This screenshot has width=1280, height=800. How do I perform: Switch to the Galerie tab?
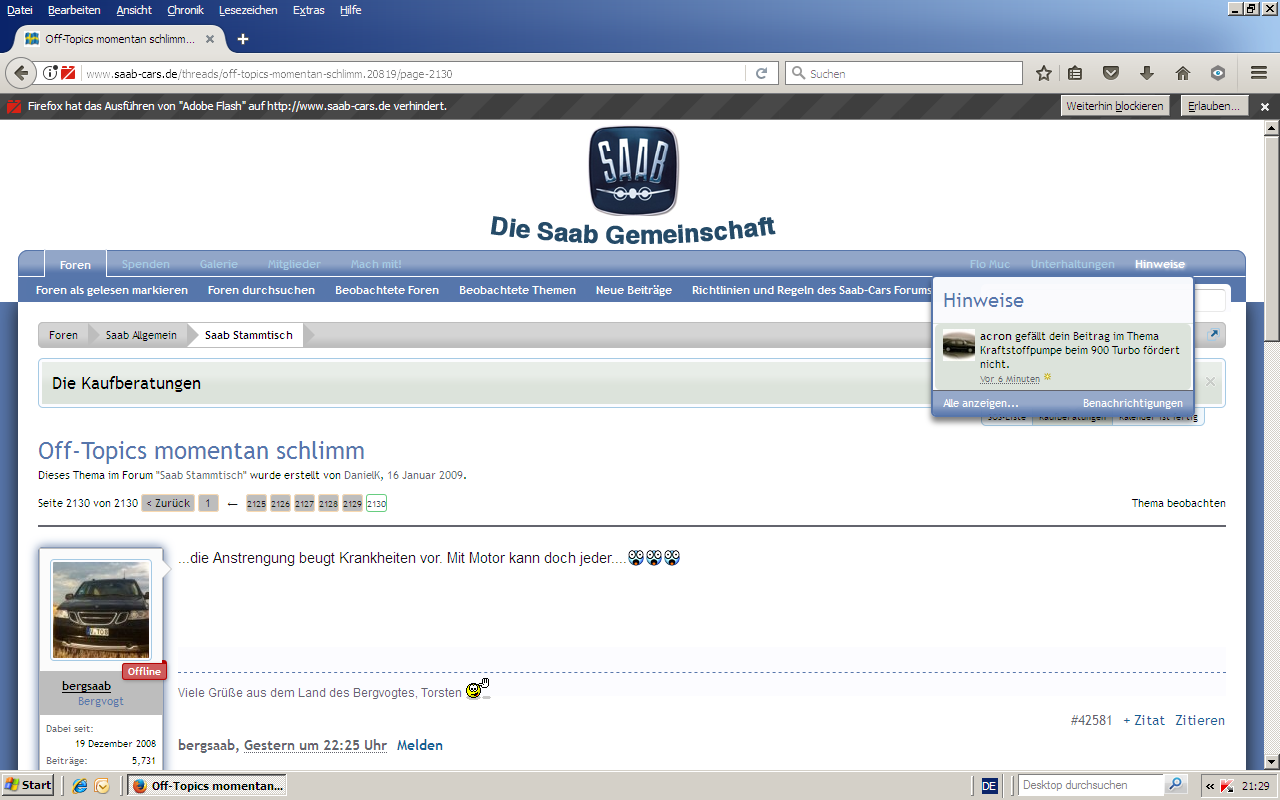[218, 264]
